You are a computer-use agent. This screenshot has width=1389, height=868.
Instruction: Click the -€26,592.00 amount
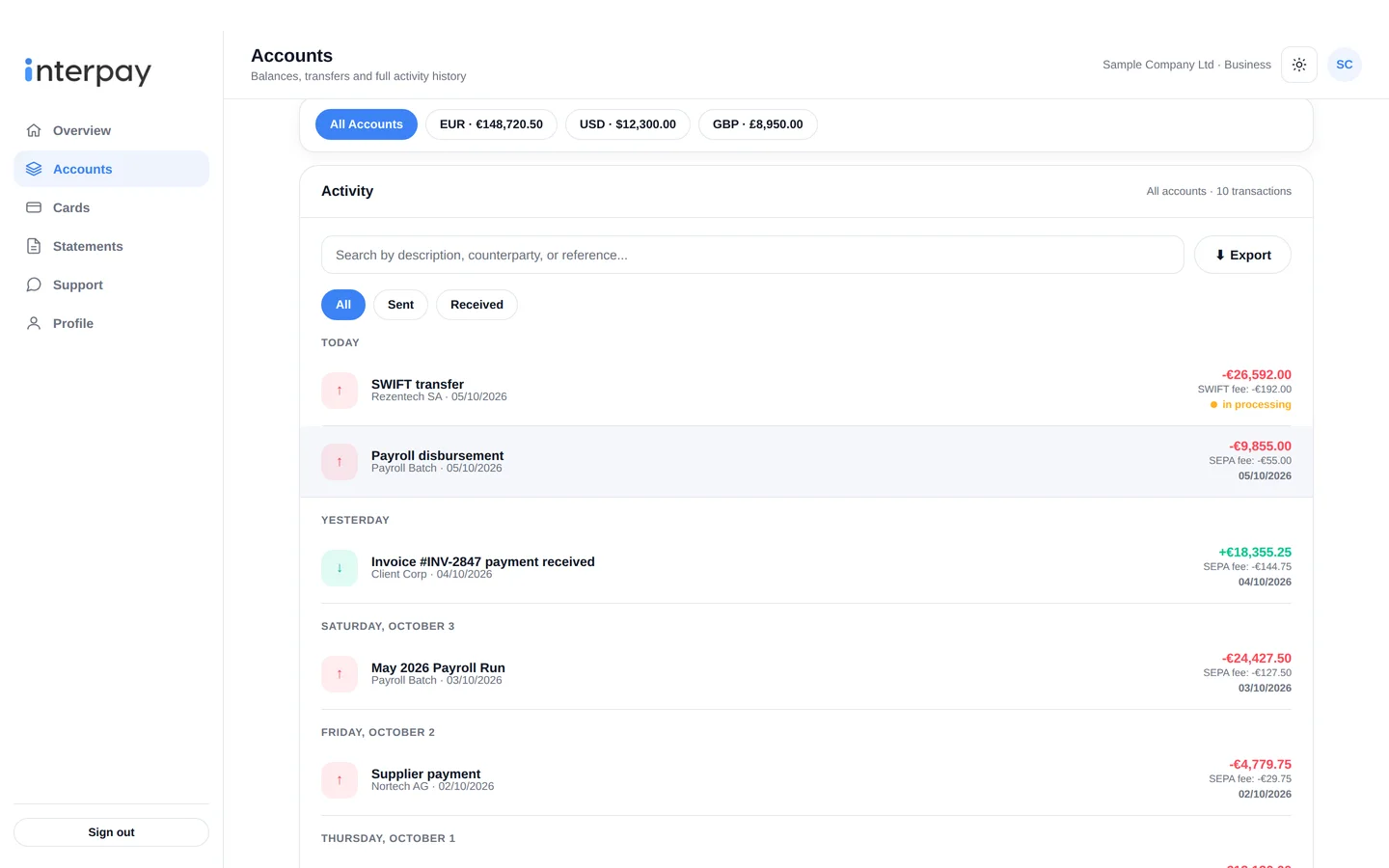pos(1256,375)
